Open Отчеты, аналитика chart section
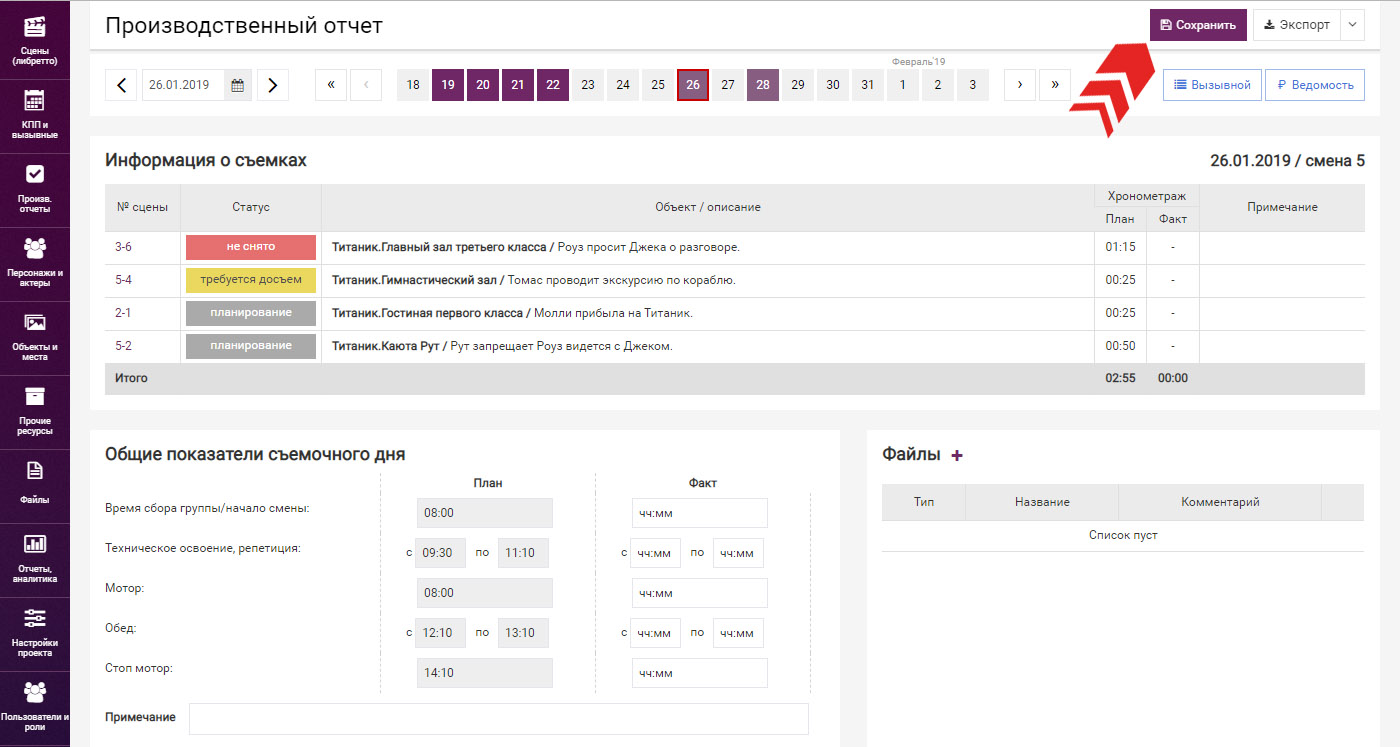Screen dimensions: 1400x747 click(x=34, y=558)
